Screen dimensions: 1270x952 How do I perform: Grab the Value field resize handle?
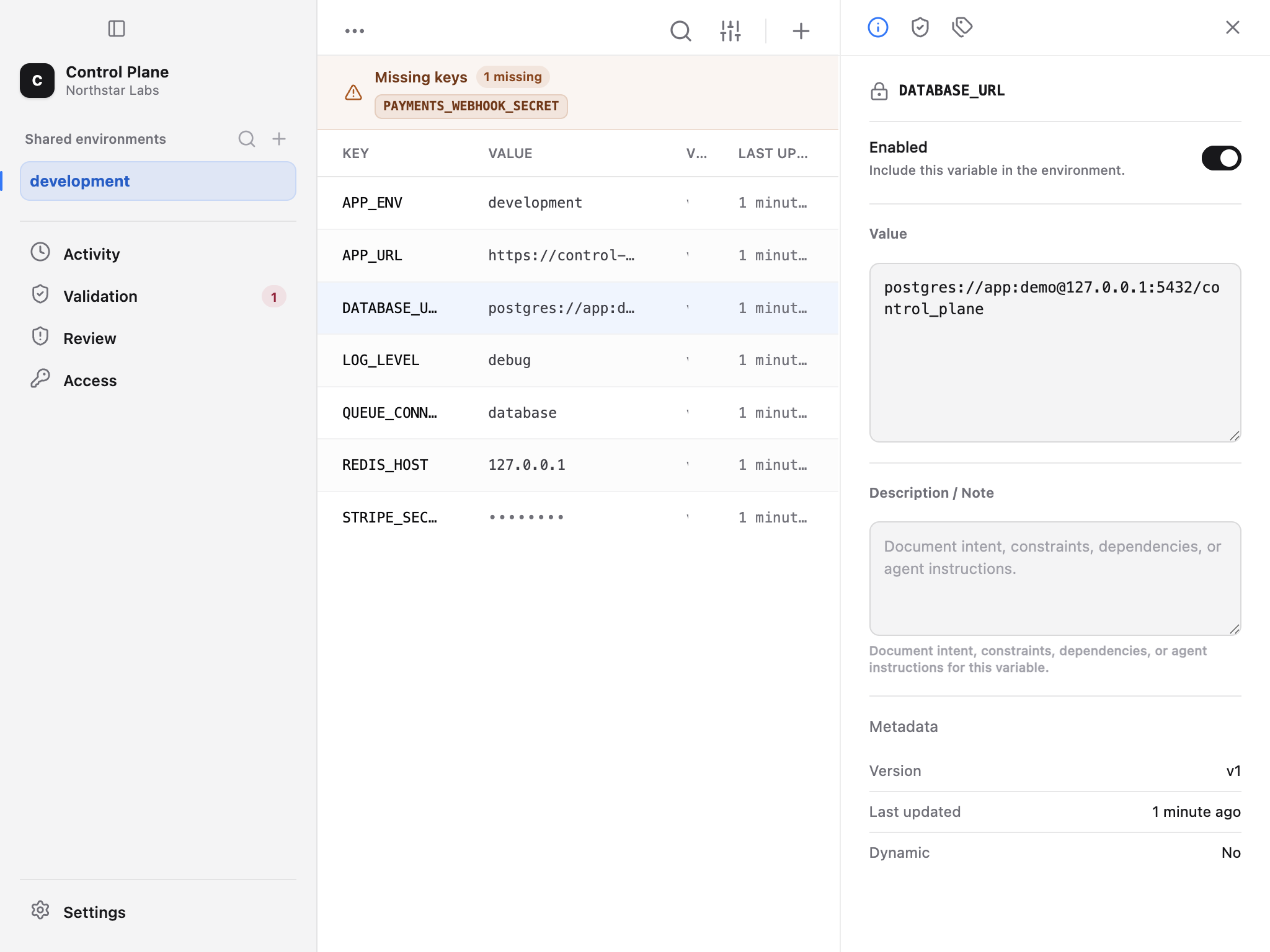coord(1234,436)
